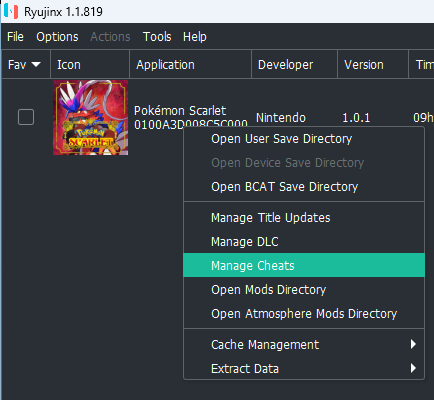Click the Ryujinx logo in the title bar
Viewport: 434px width, 400px height.
pyautogui.click(x=11, y=11)
